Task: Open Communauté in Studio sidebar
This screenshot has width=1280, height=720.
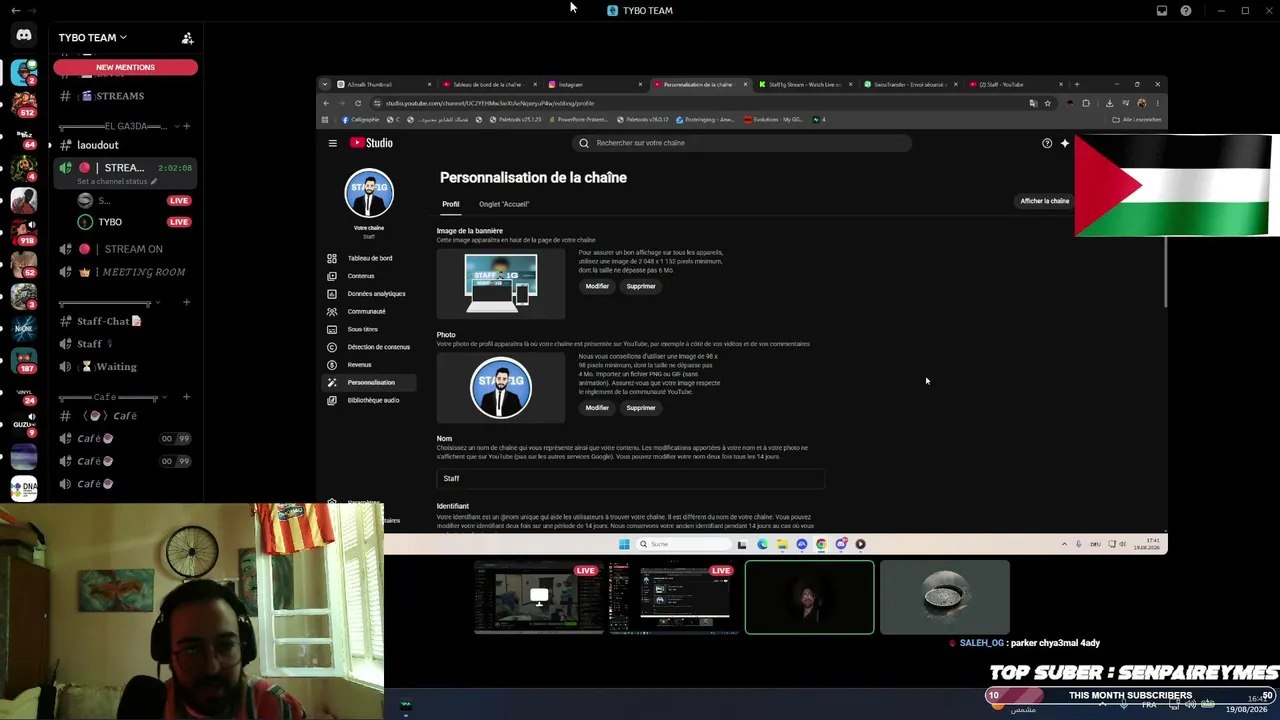Action: click(369, 311)
